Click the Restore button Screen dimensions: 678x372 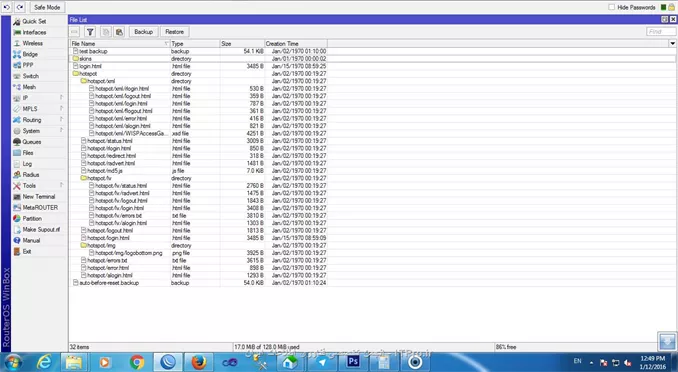point(175,32)
